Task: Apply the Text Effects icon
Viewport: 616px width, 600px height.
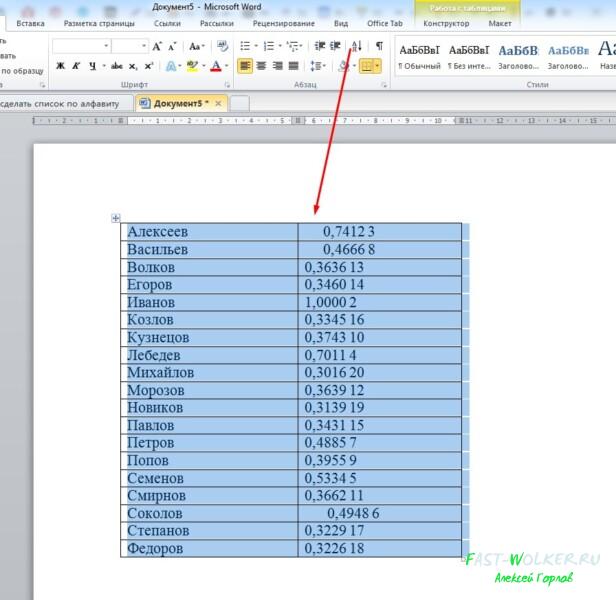Action: click(x=171, y=66)
